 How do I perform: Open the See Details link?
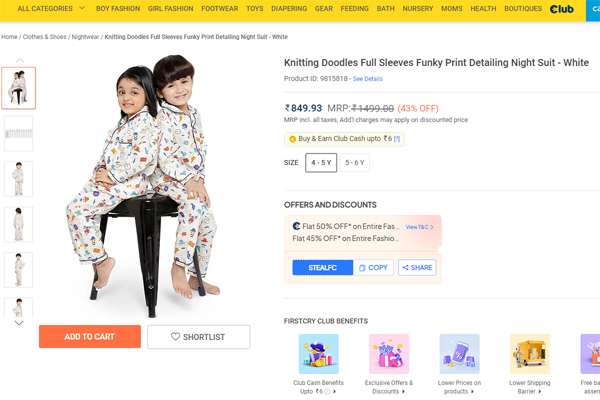click(x=368, y=78)
